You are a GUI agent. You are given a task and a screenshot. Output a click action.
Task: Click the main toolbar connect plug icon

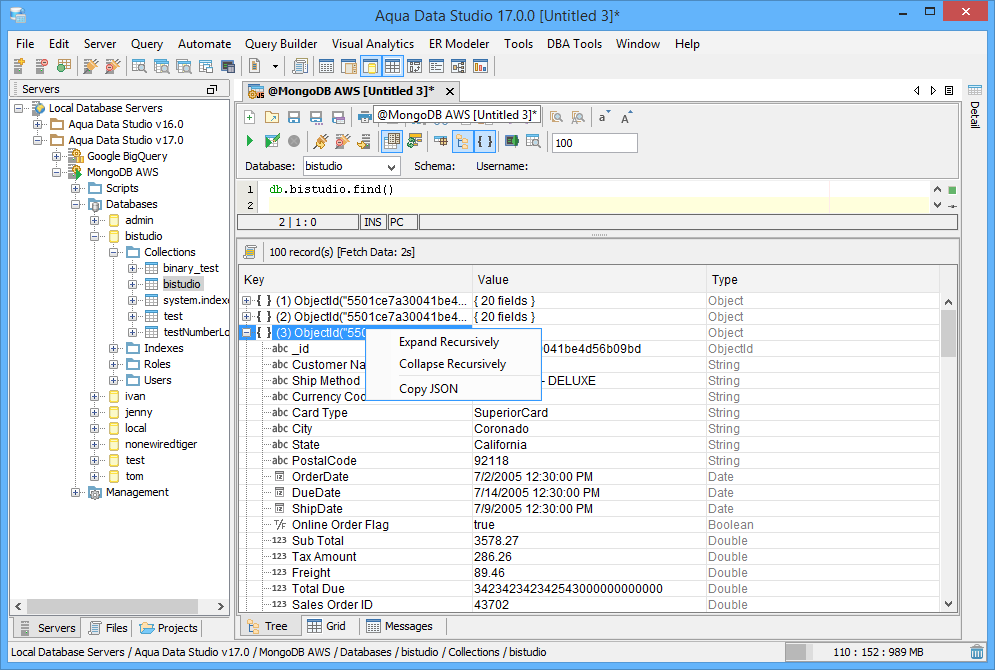[x=91, y=66]
